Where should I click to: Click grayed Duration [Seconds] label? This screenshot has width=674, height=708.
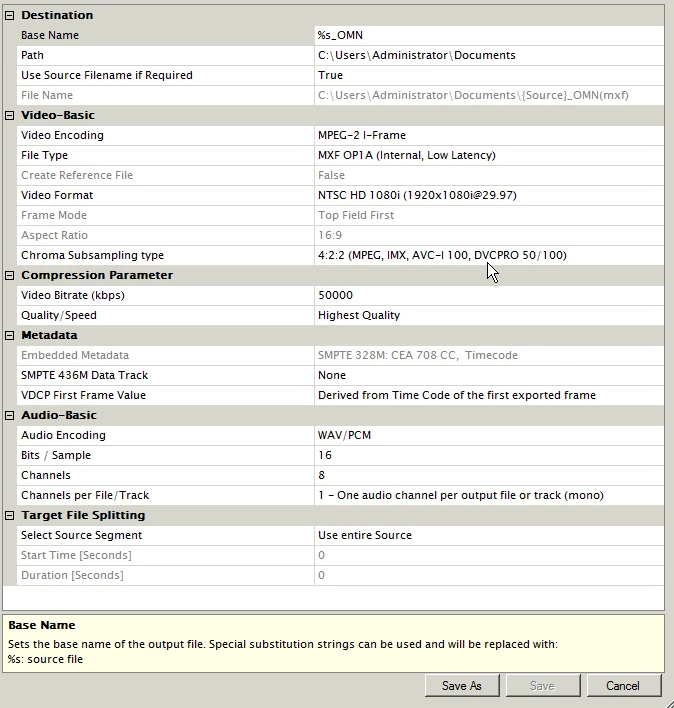click(x=72, y=575)
